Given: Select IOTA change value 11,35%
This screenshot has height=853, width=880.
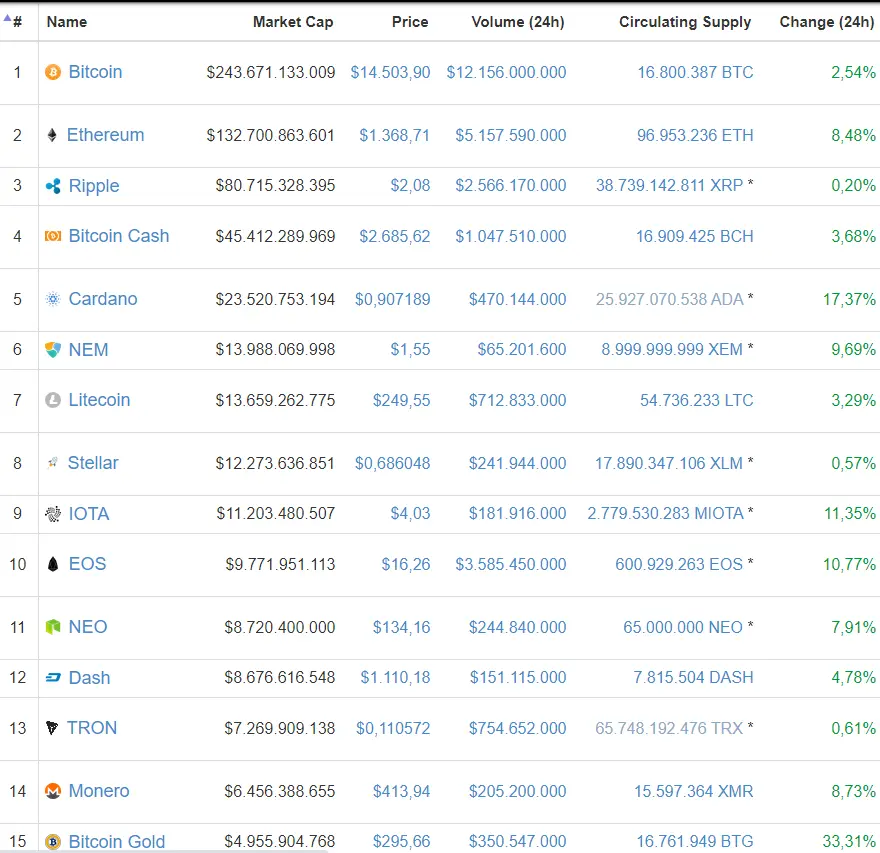Looking at the screenshot, I should [850, 513].
